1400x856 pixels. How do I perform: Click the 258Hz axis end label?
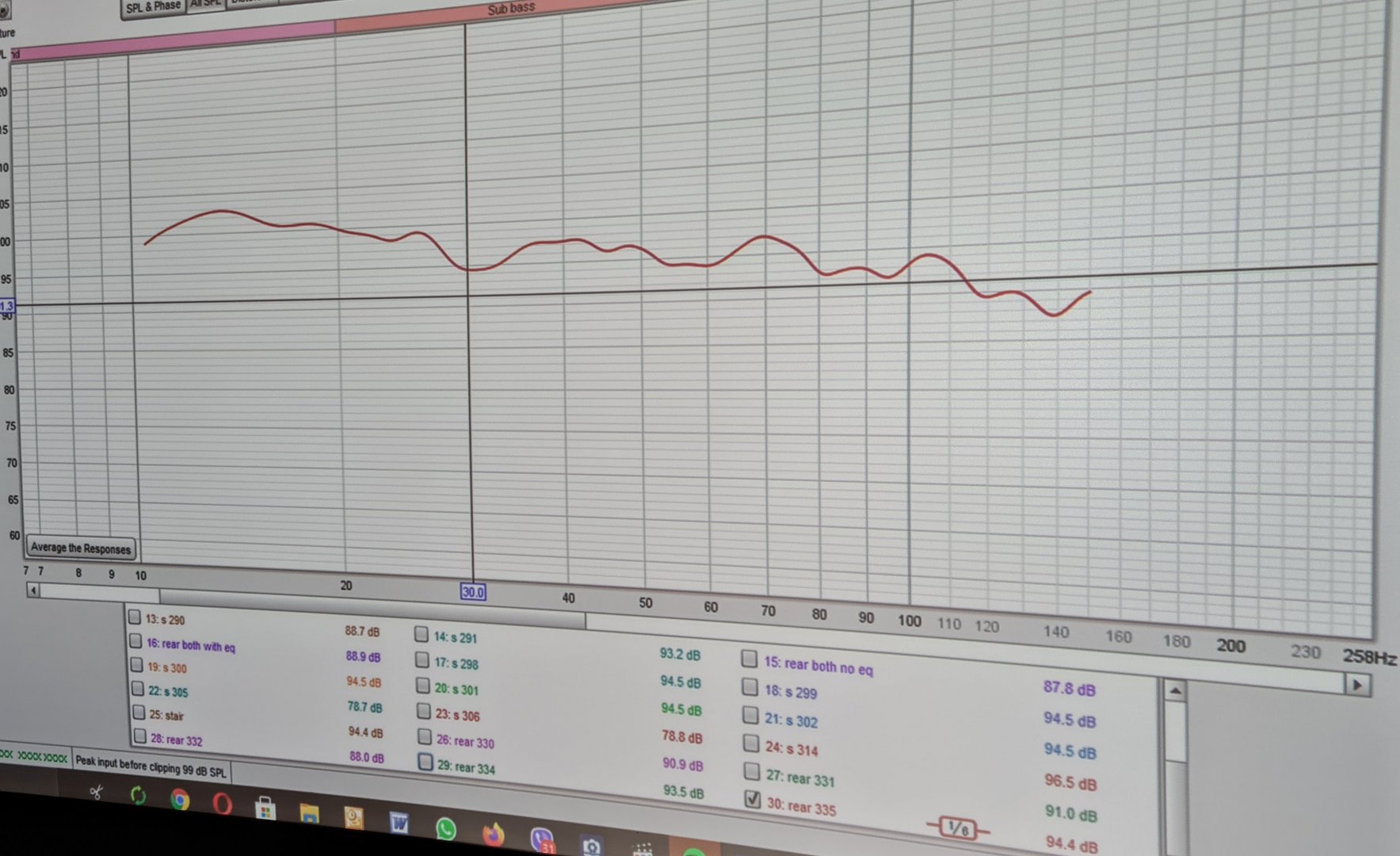(x=1369, y=657)
